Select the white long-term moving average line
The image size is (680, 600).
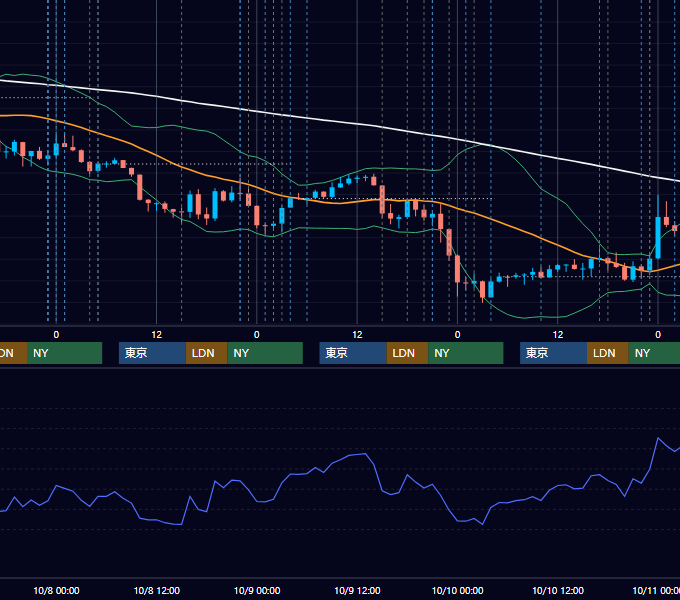click(x=338, y=122)
